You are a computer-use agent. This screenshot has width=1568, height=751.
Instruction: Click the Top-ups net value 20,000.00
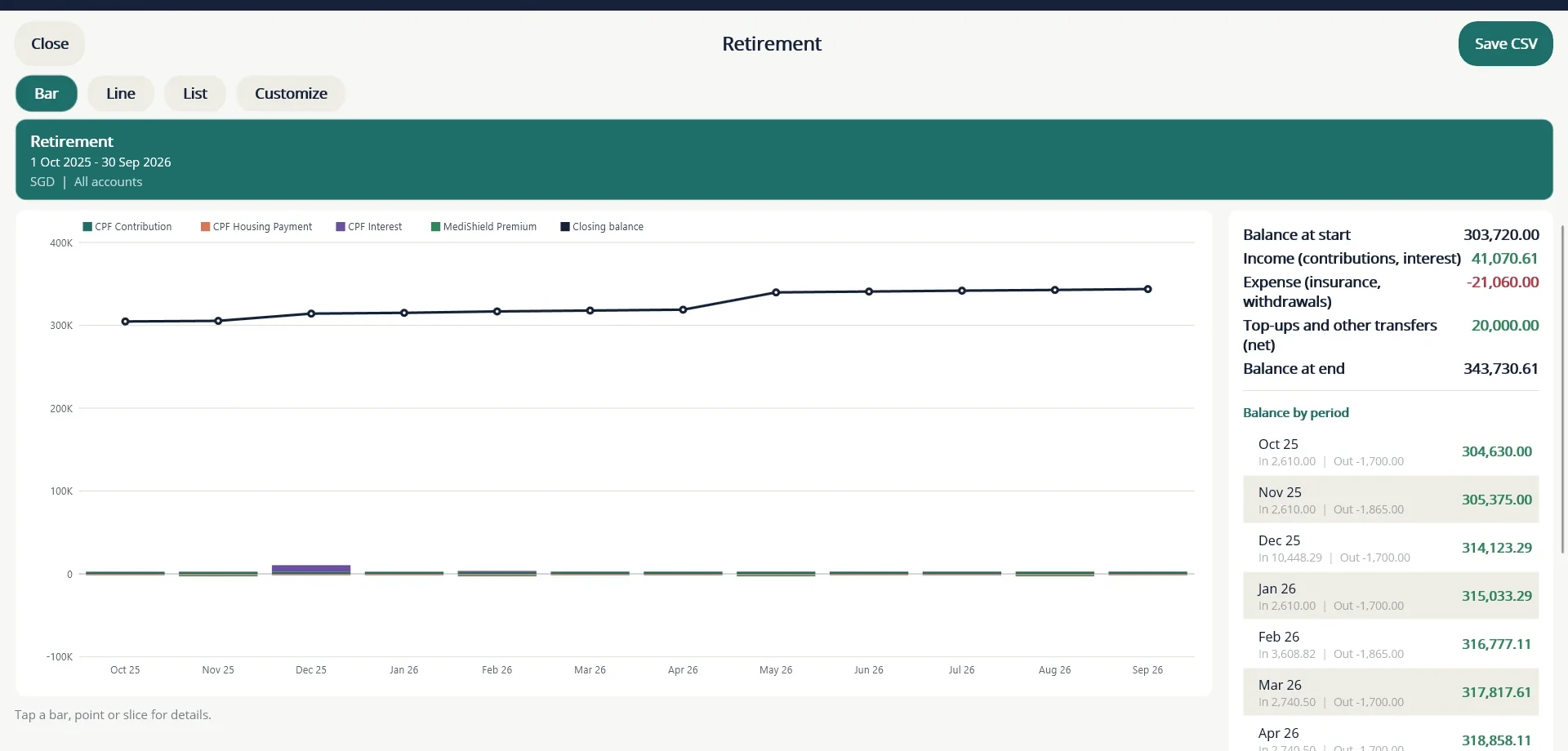1505,326
